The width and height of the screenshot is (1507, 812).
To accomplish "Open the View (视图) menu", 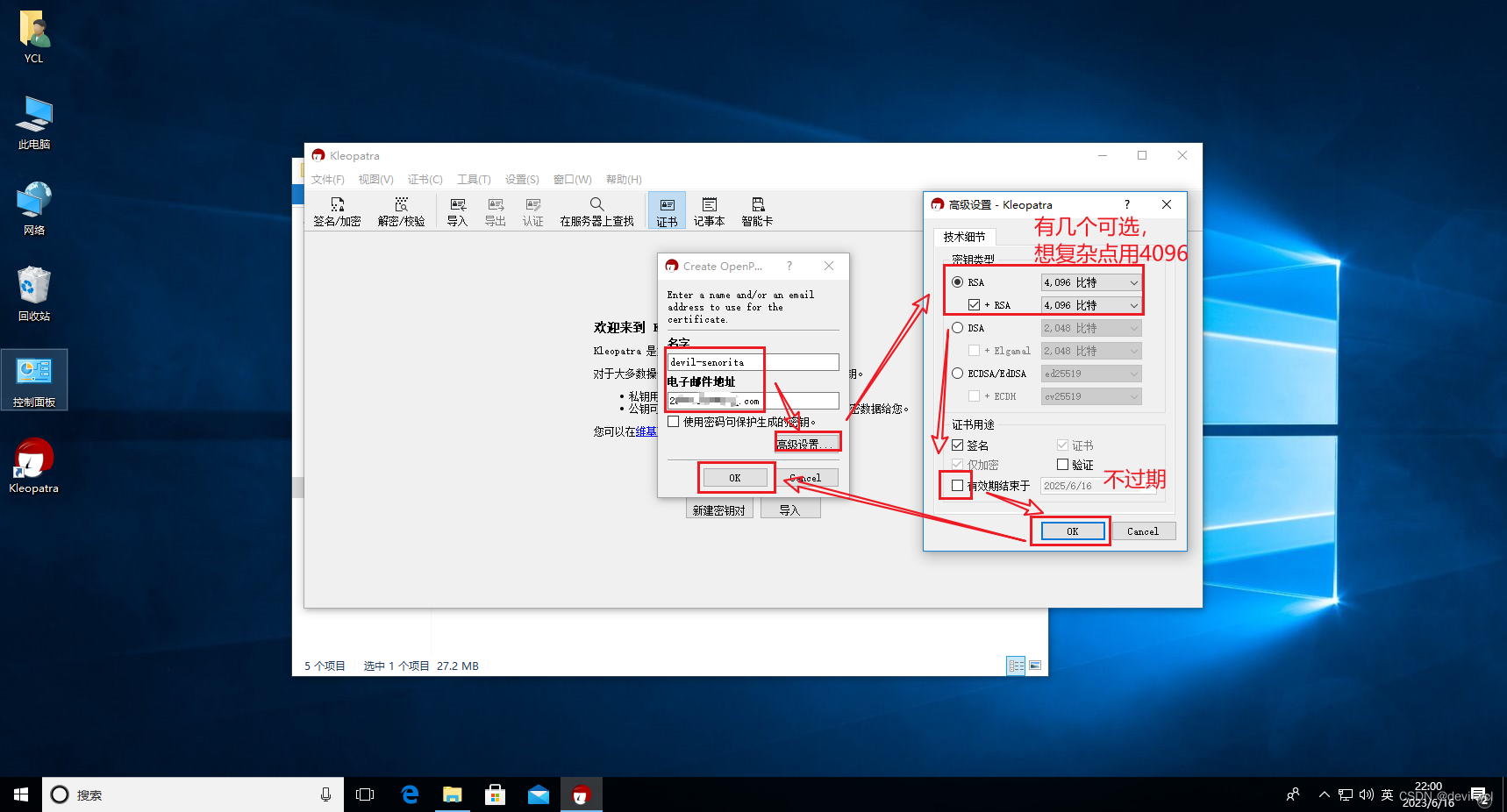I will point(375,180).
